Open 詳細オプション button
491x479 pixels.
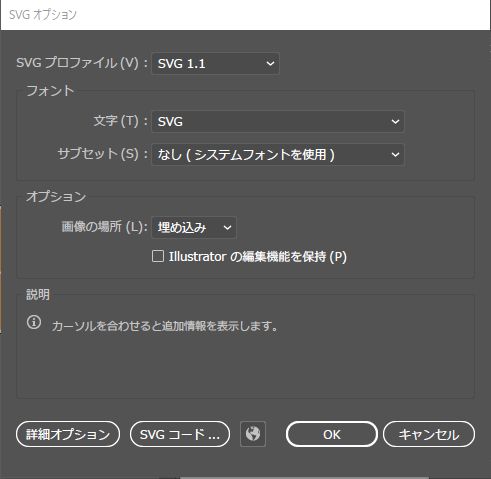pos(68,434)
